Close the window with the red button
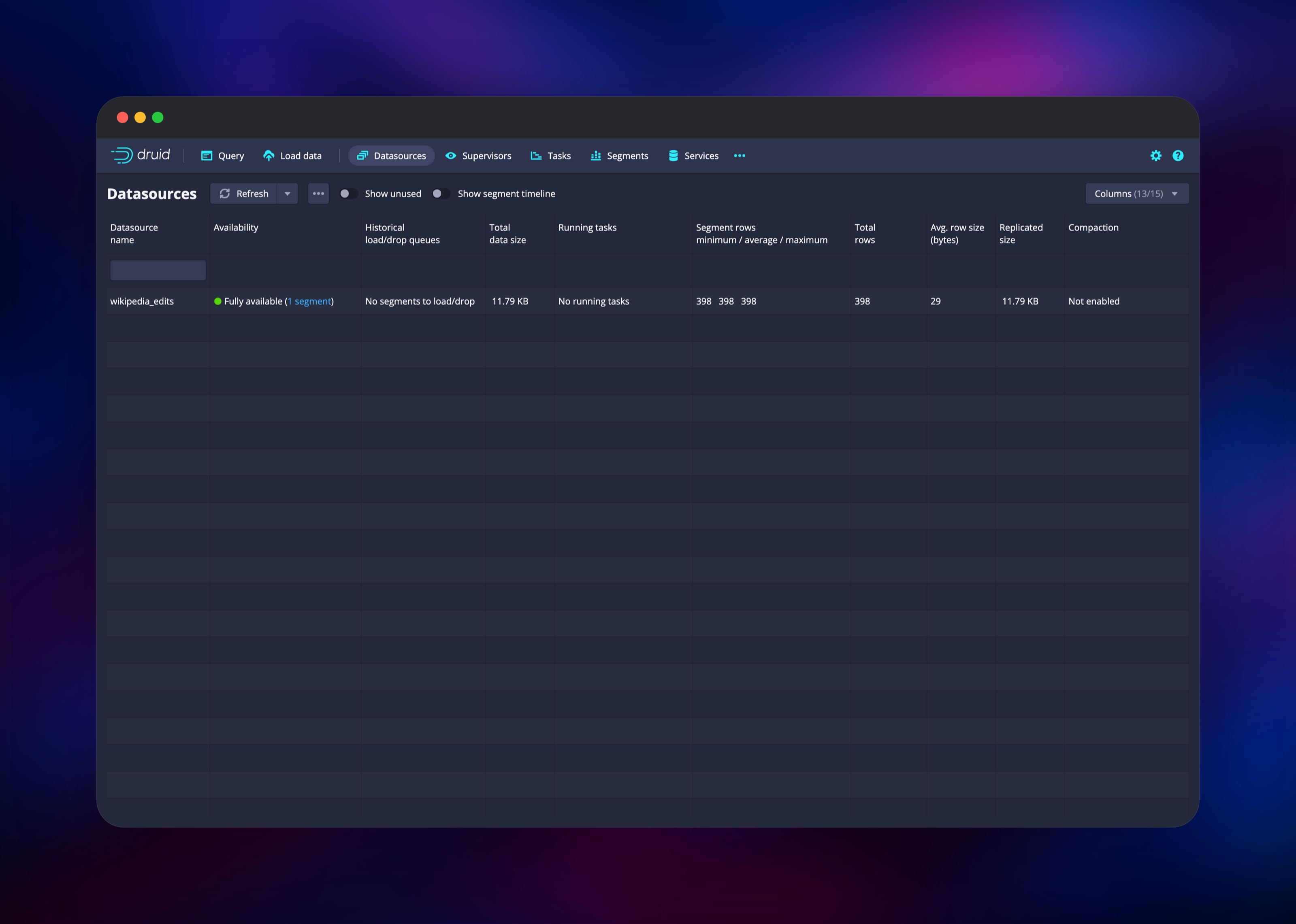Image resolution: width=1296 pixels, height=924 pixels. [122, 118]
